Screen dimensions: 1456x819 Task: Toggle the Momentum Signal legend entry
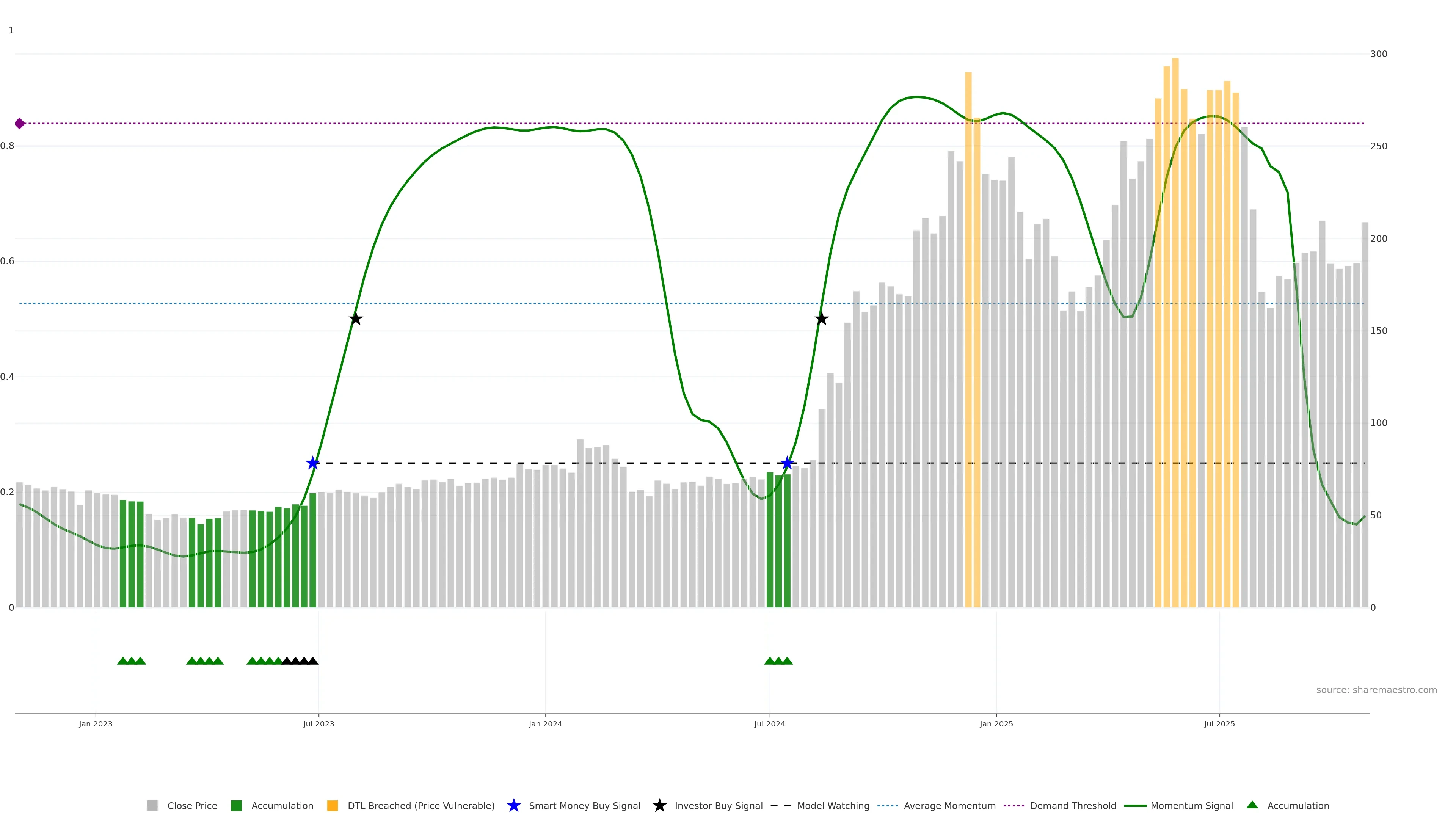[x=1191, y=806]
